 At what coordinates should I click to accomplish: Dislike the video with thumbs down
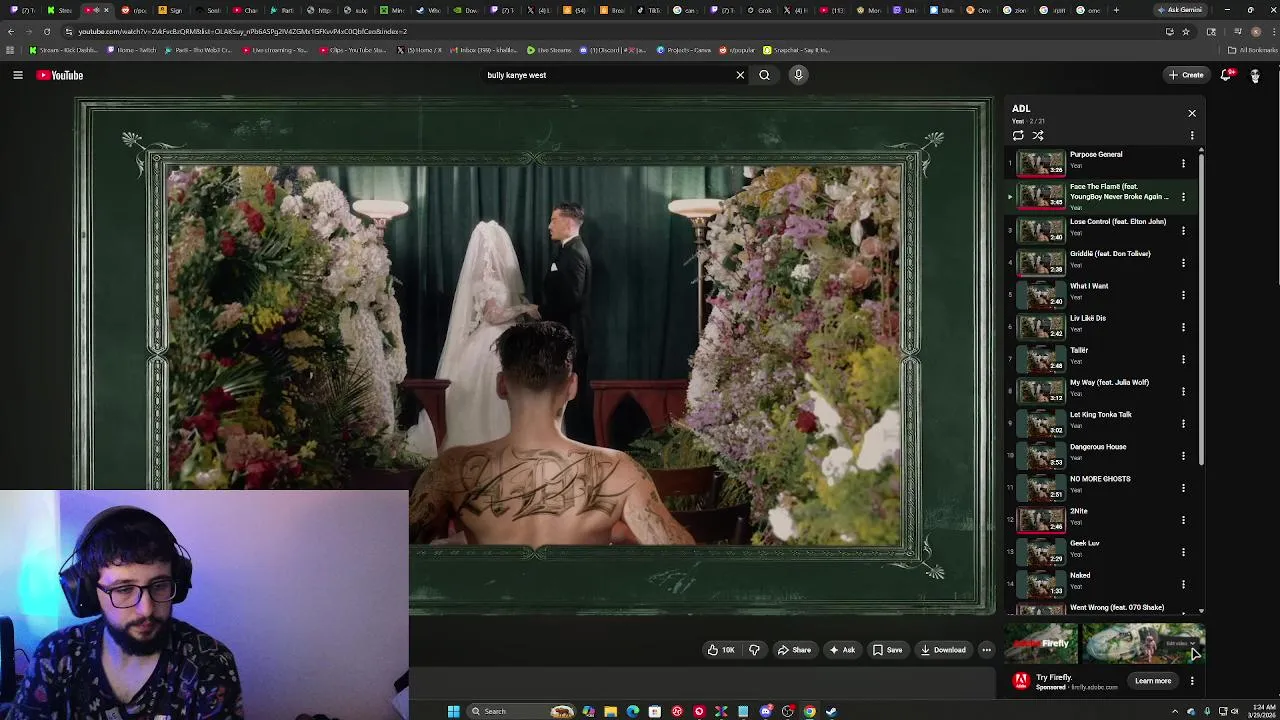pyautogui.click(x=754, y=650)
